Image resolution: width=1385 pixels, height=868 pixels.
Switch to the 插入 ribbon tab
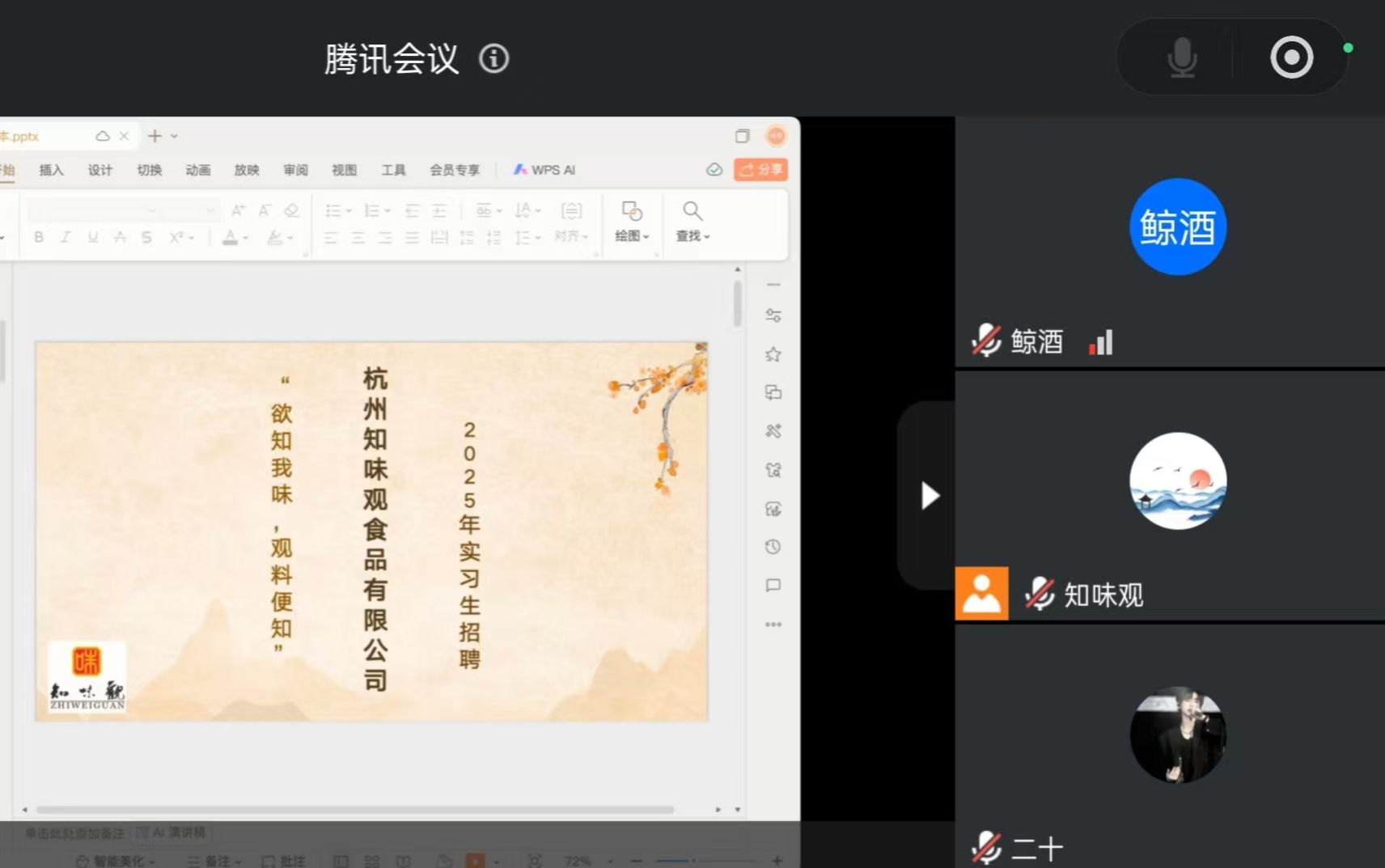tap(51, 170)
